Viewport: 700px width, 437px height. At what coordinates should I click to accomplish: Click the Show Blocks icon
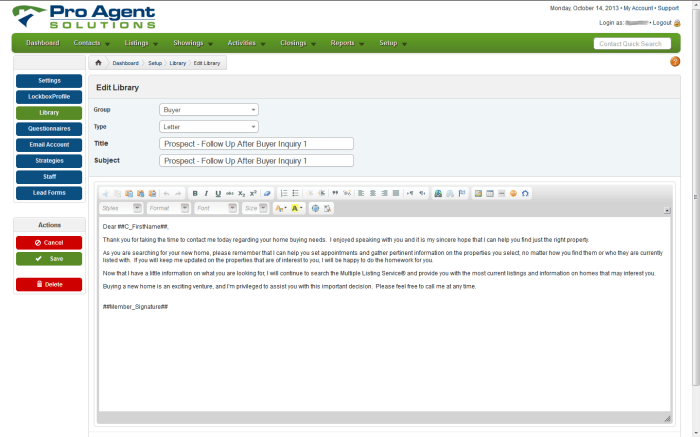327,208
